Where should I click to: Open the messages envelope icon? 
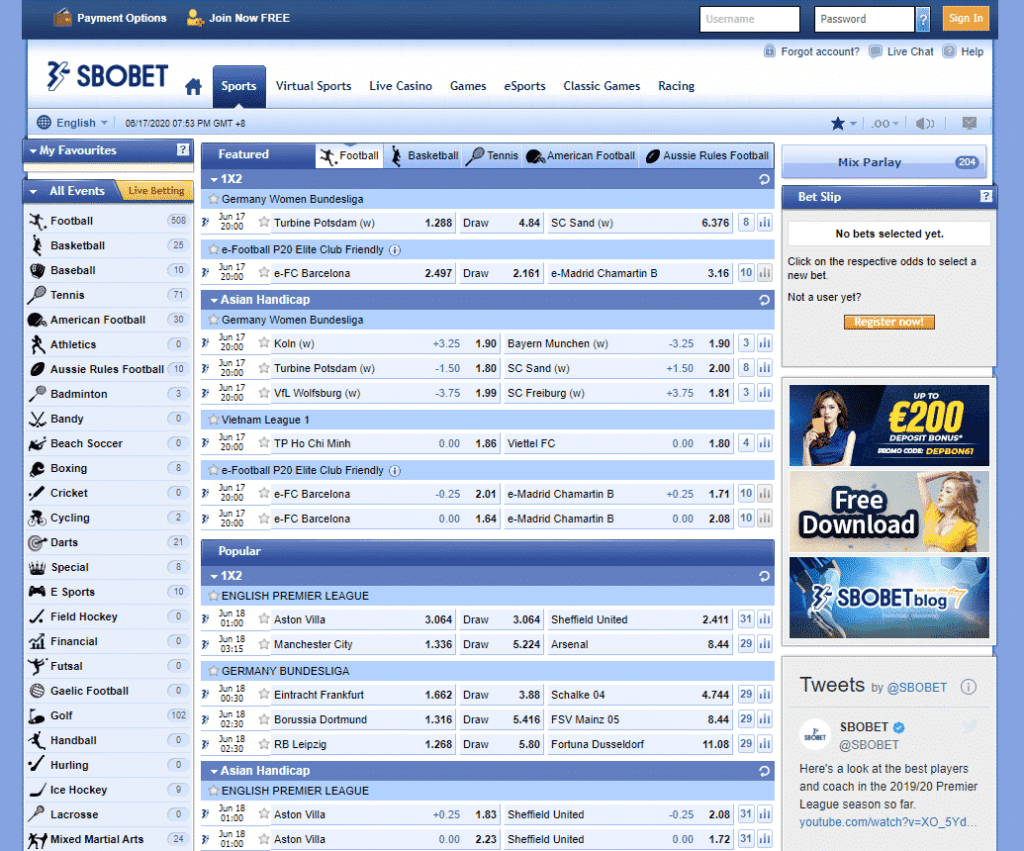969,123
